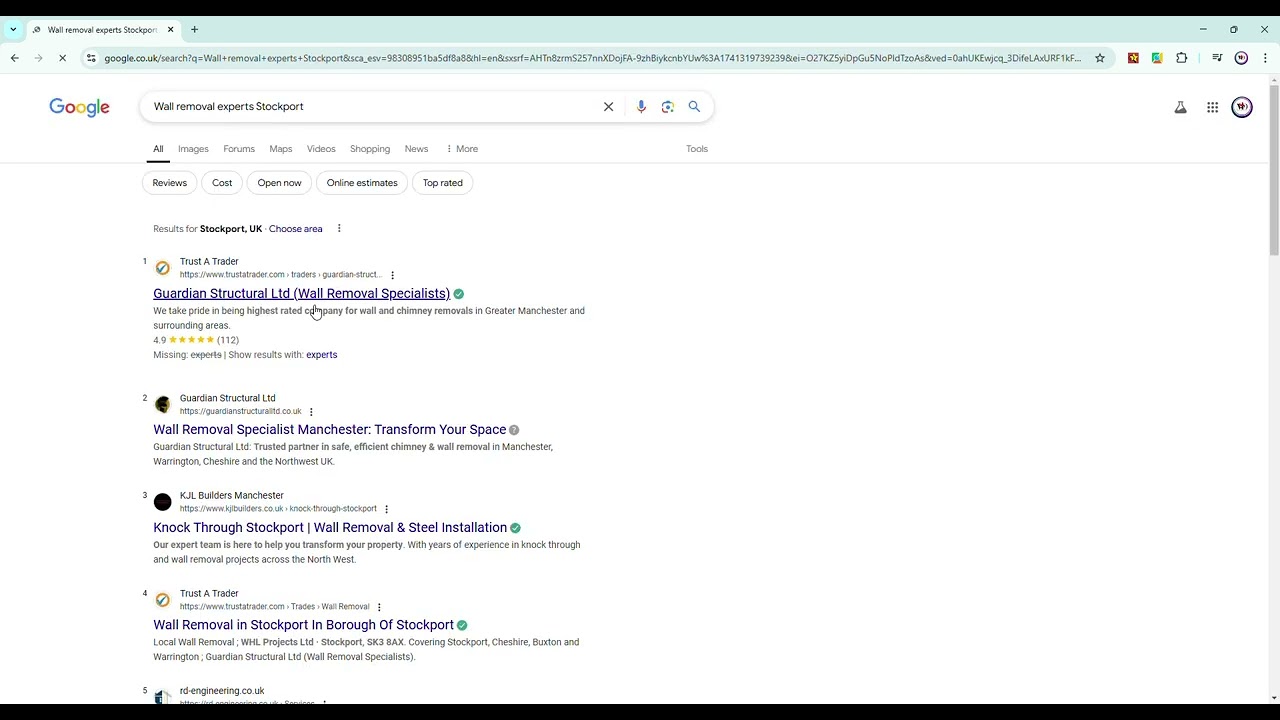Close the Wall removal experts Stockport tab
Viewport: 1280px width, 720px height.
pyautogui.click(x=170, y=30)
